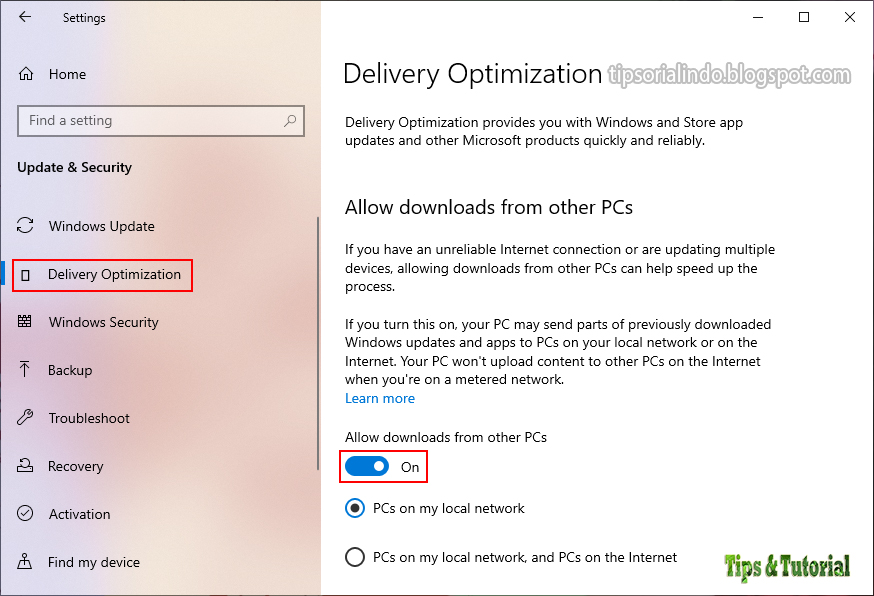Select the Troubleshoot wrench icon
This screenshot has height=596, width=874.
point(24,418)
